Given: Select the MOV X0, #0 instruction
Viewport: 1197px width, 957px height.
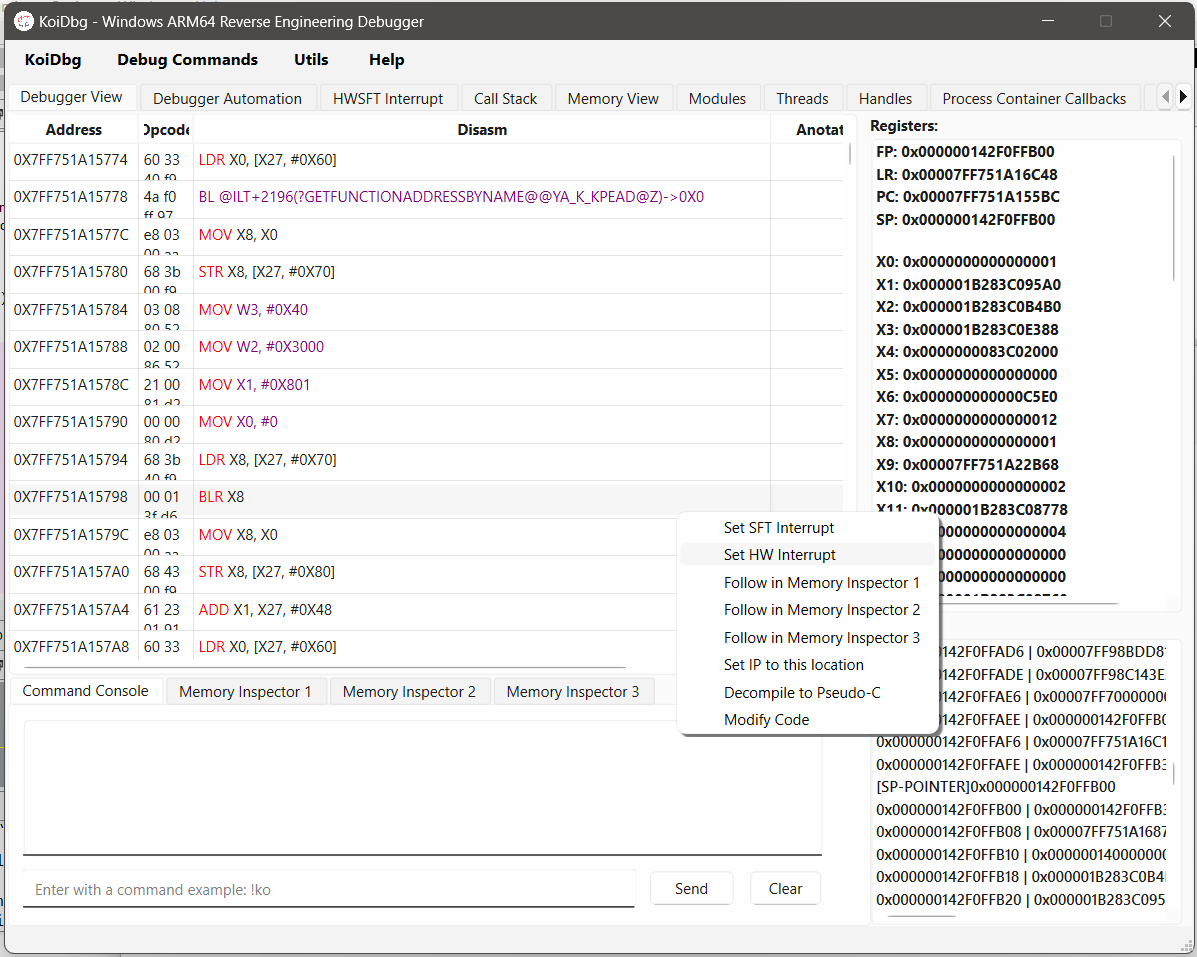Looking at the screenshot, I should coord(426,423).
